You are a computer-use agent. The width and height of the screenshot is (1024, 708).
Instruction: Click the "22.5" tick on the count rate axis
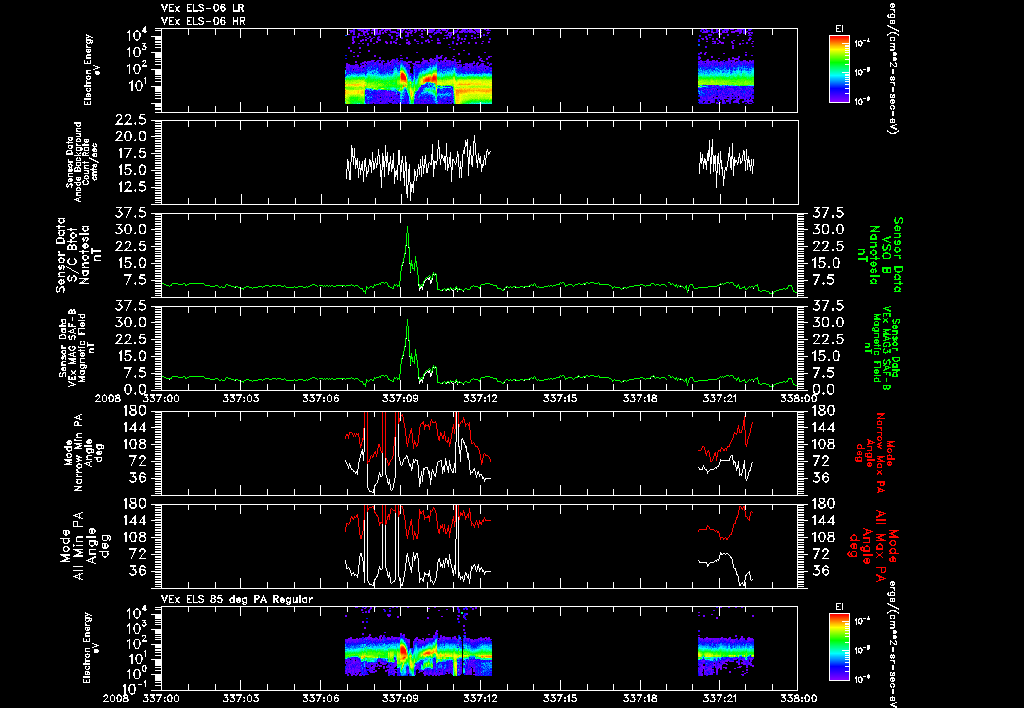click(x=133, y=120)
